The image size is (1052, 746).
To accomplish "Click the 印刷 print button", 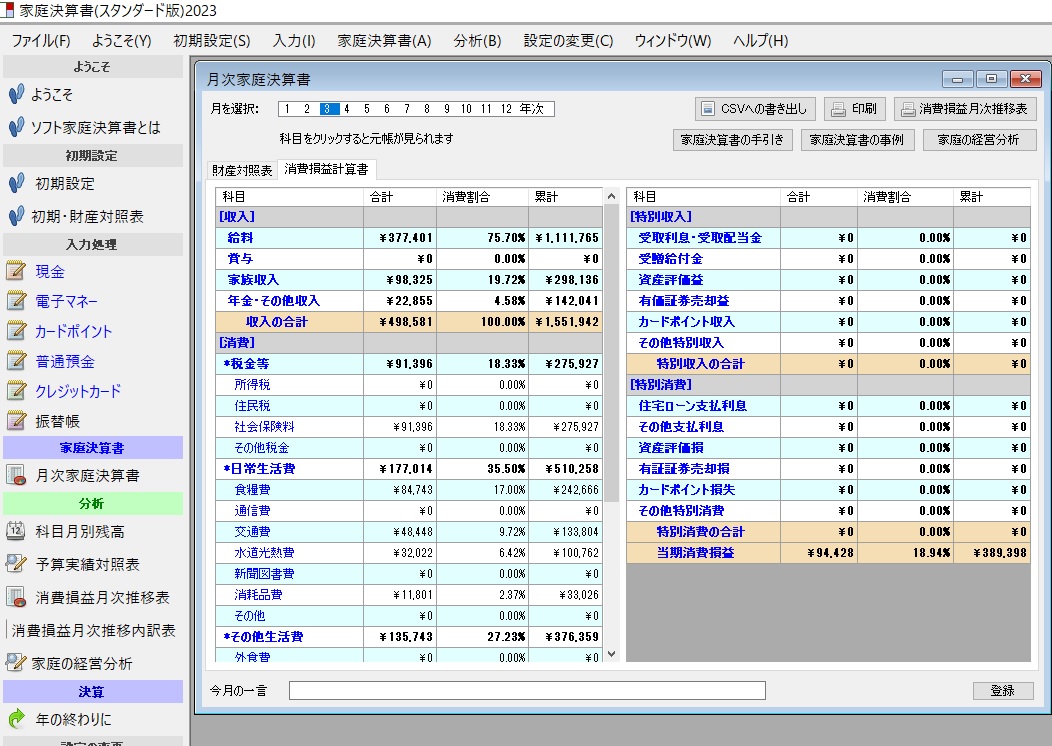I will 855,109.
